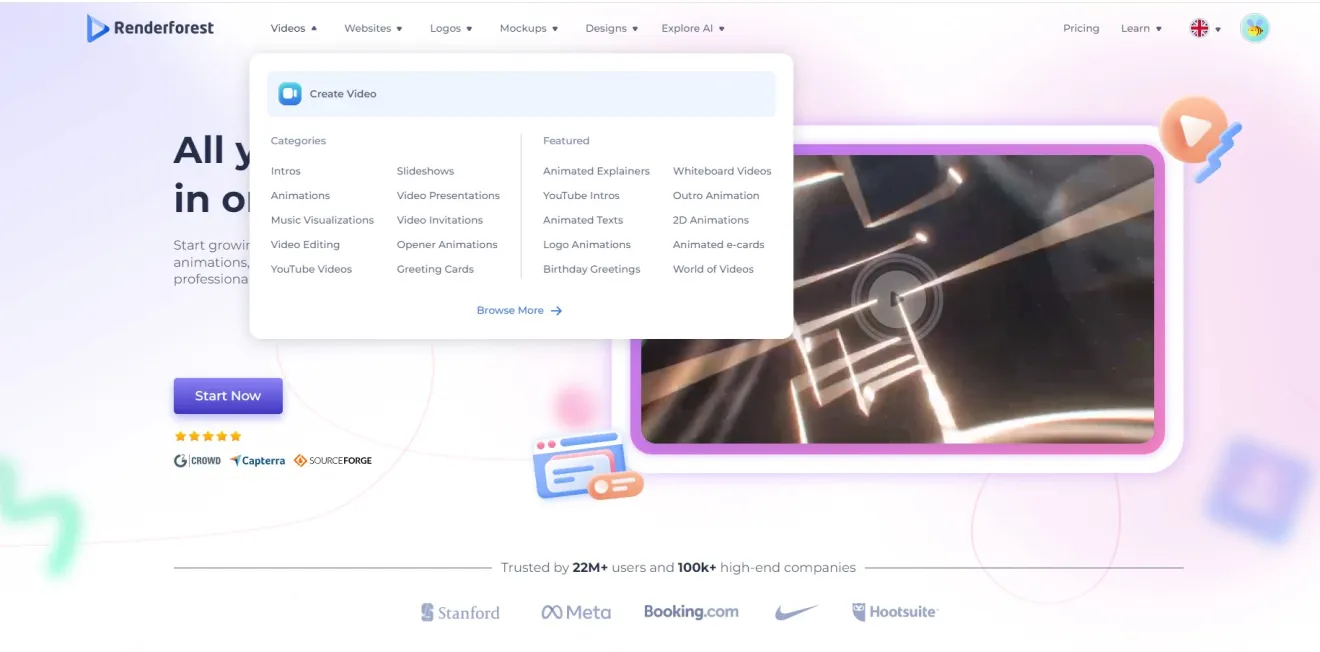Click the Browse More arrow icon
The height and width of the screenshot is (652, 1320).
coord(557,311)
